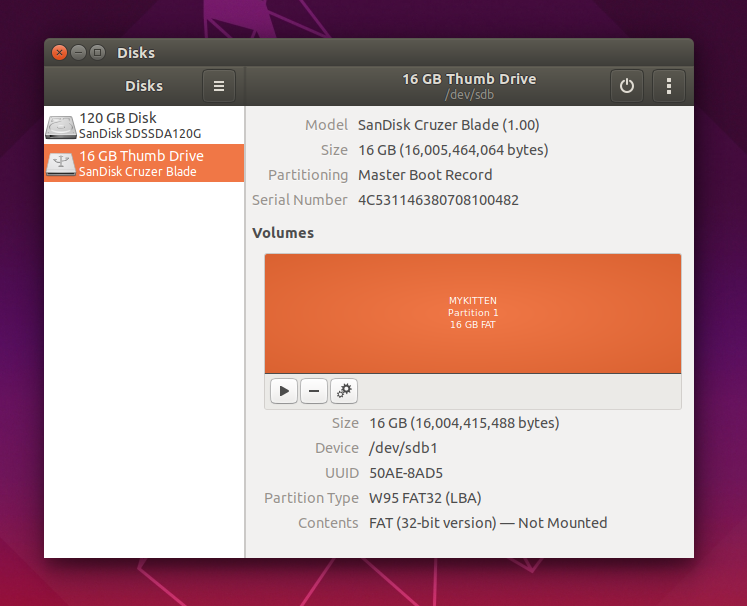Click the model SanDisk Cruzer Blade (1.00)
Viewport: 747px width, 606px height.
pos(449,125)
